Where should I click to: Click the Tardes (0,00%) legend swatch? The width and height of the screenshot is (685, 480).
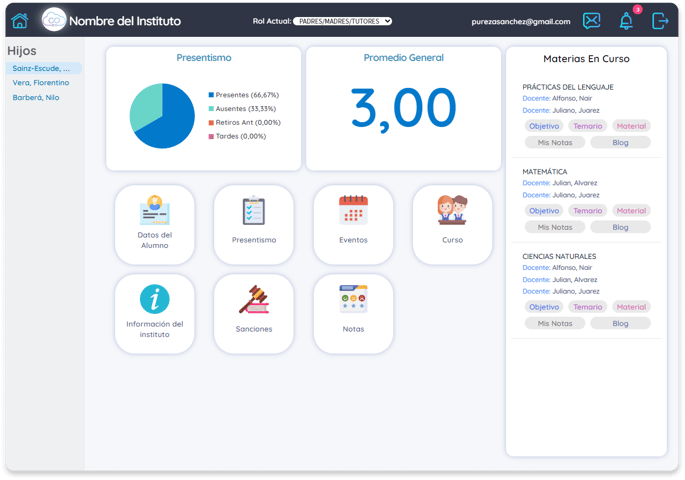211,137
